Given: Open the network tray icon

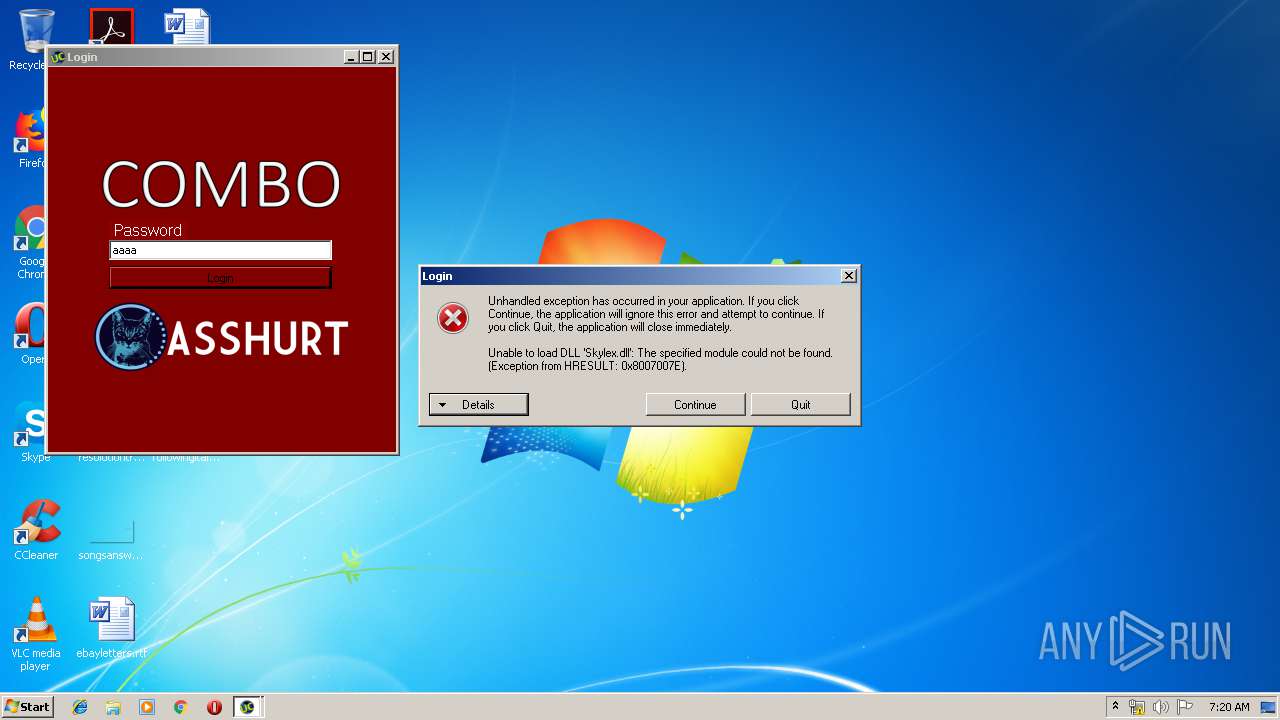Looking at the screenshot, I should click(1137, 707).
